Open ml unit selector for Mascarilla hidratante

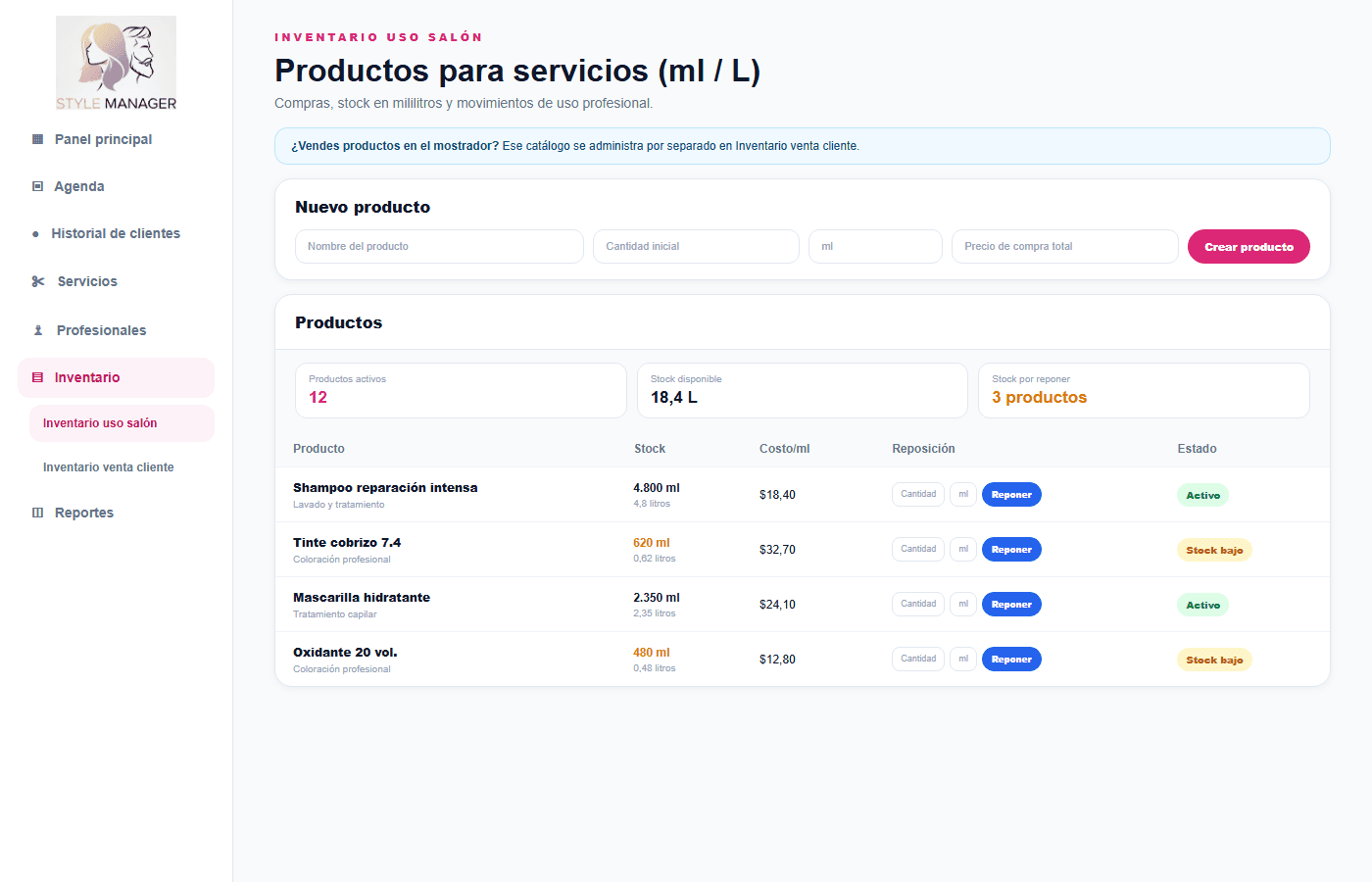click(963, 604)
